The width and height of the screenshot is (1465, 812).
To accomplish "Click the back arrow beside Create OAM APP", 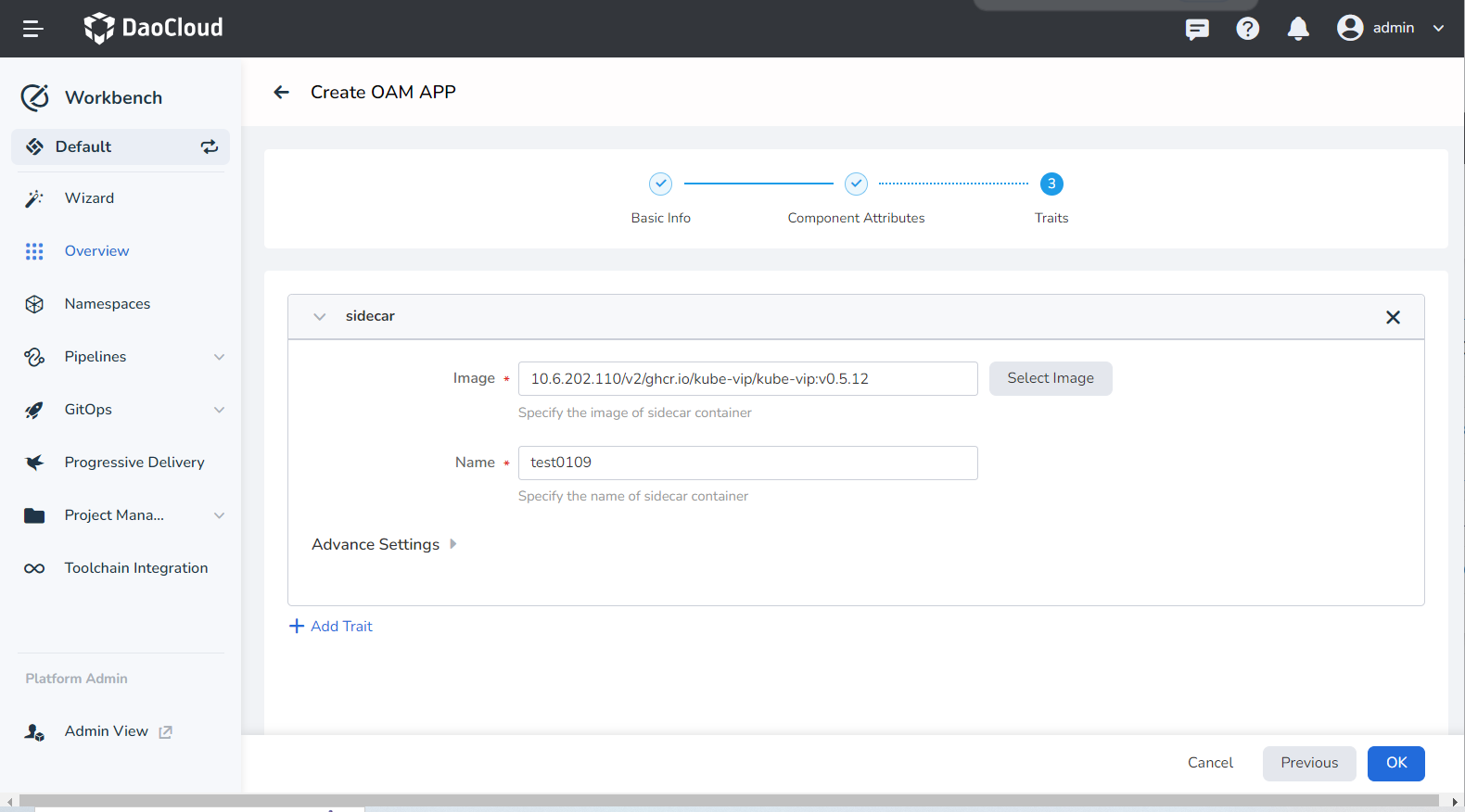I will [x=282, y=92].
